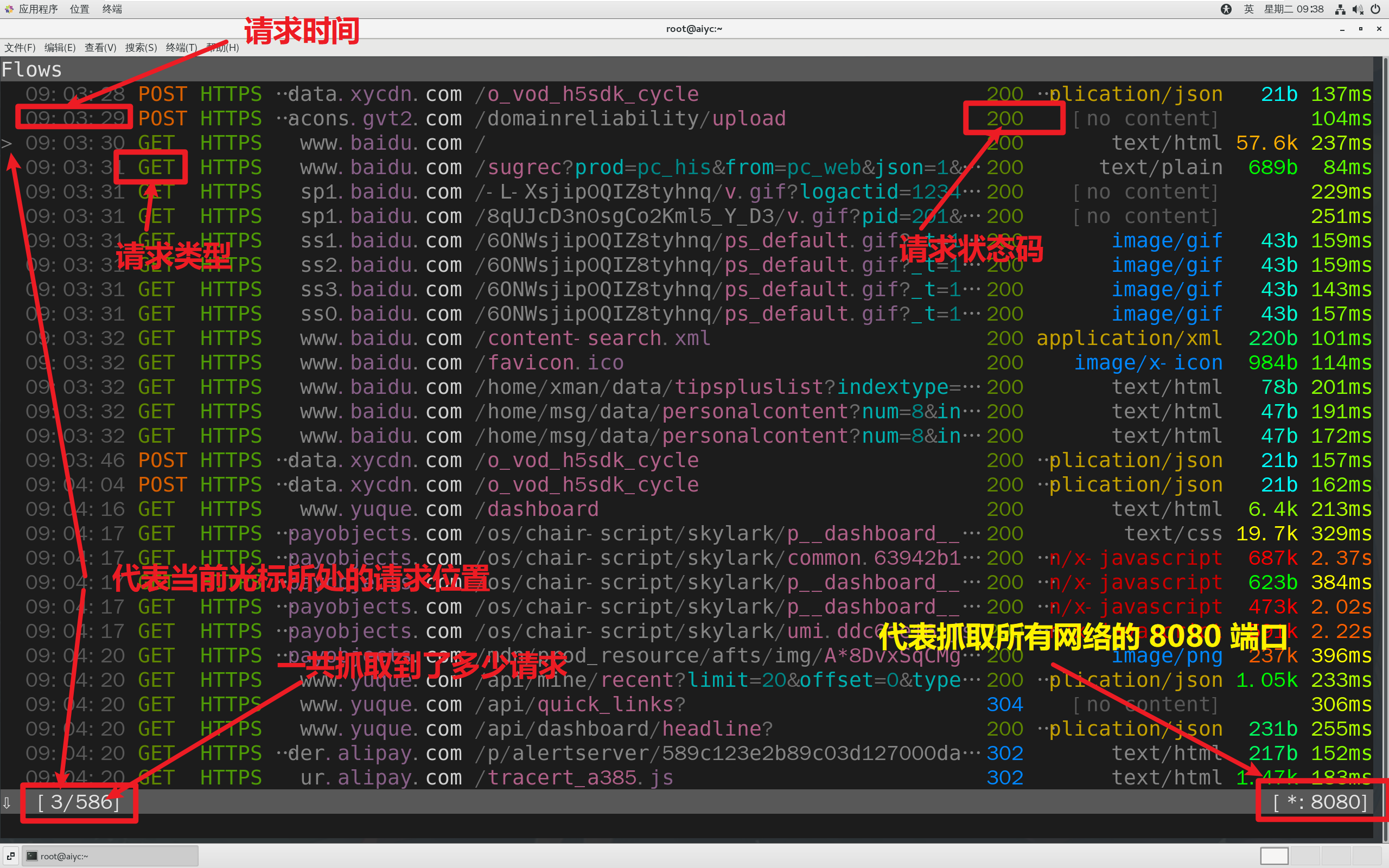Viewport: 1389px width, 868px height.
Task: Click the text/css content type
Action: click(1173, 534)
